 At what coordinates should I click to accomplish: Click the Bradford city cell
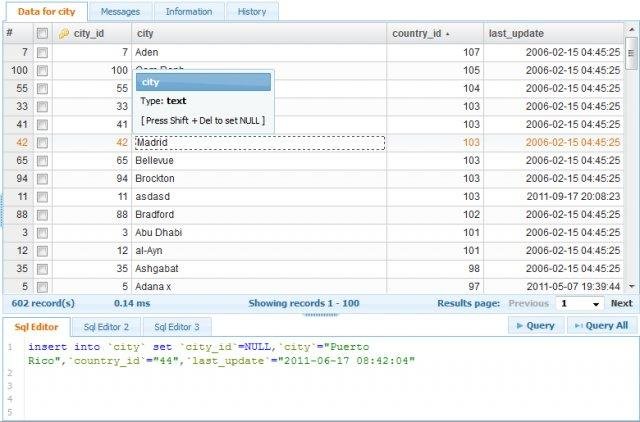(x=259, y=215)
